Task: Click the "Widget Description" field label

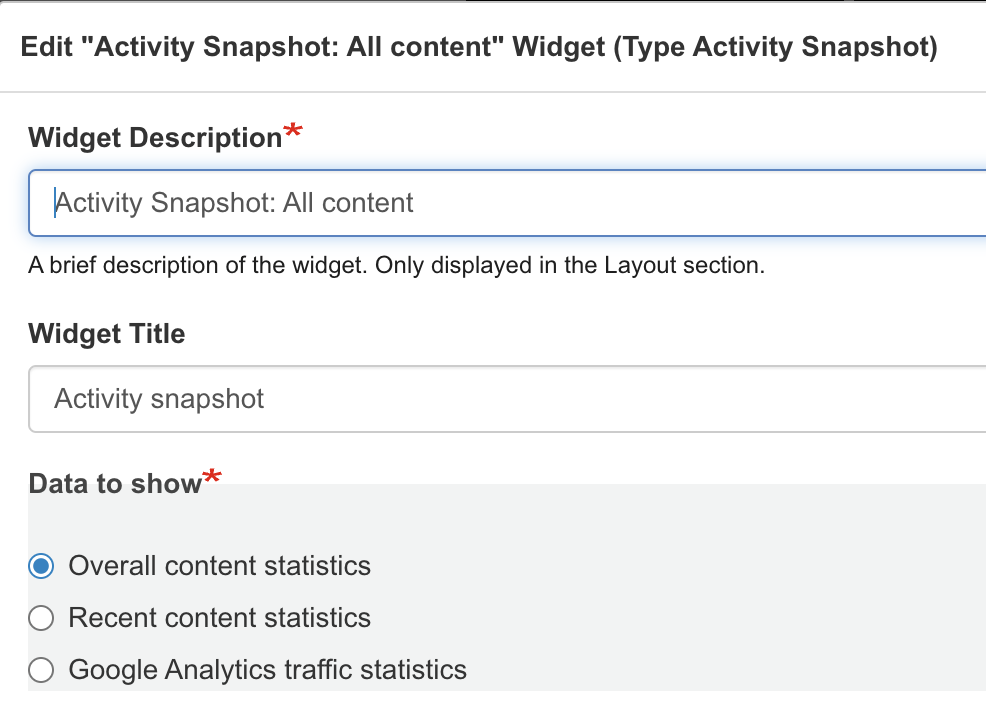Action: coord(155,138)
